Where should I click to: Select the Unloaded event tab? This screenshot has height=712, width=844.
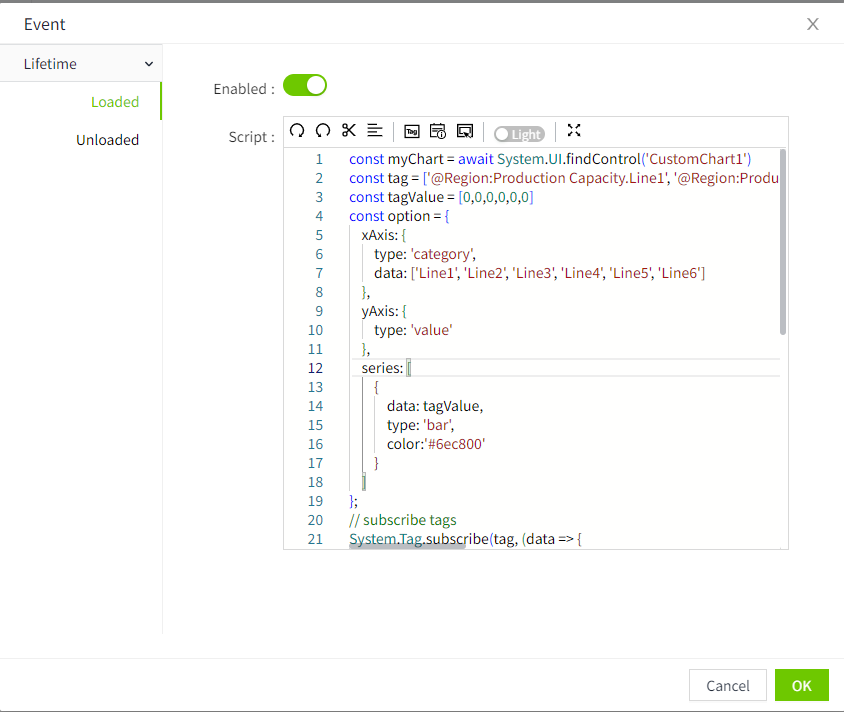[x=107, y=140]
